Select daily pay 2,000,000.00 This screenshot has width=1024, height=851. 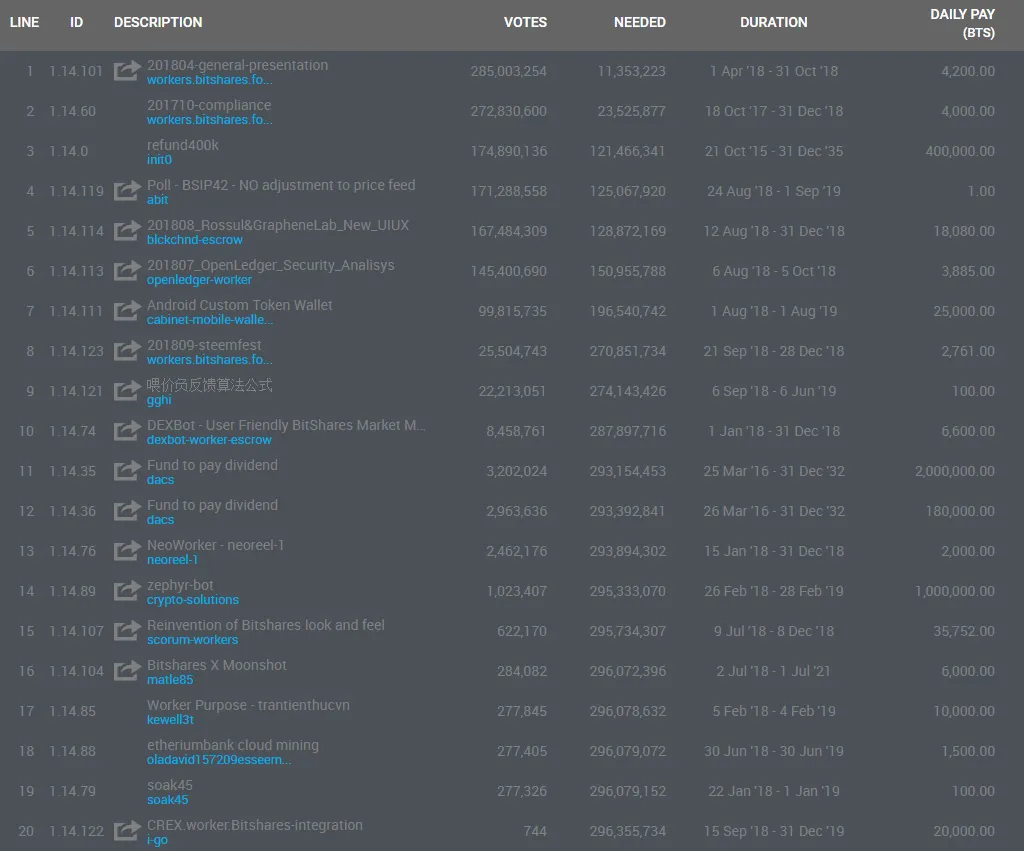click(955, 471)
